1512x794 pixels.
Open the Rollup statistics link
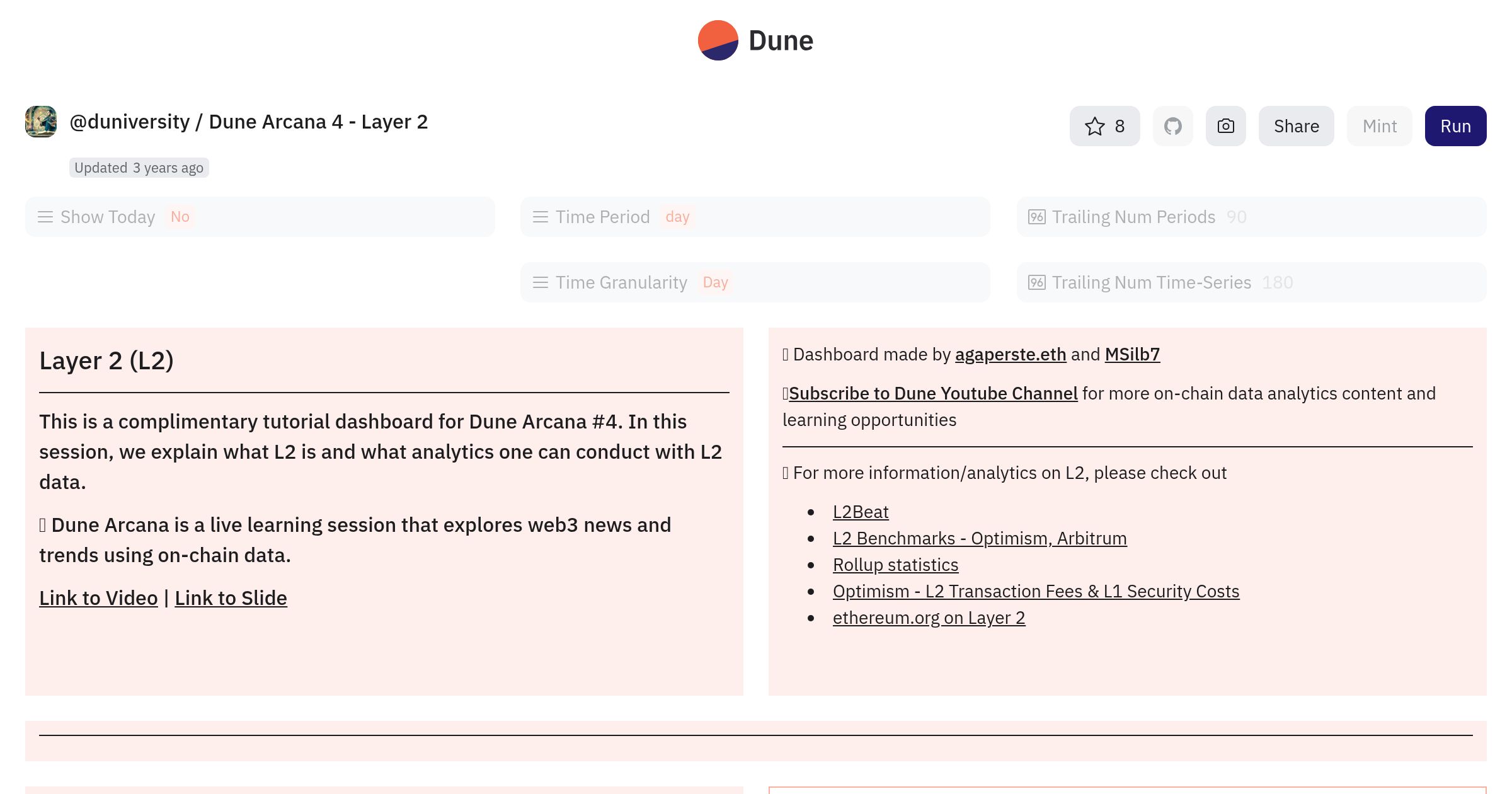(895, 565)
